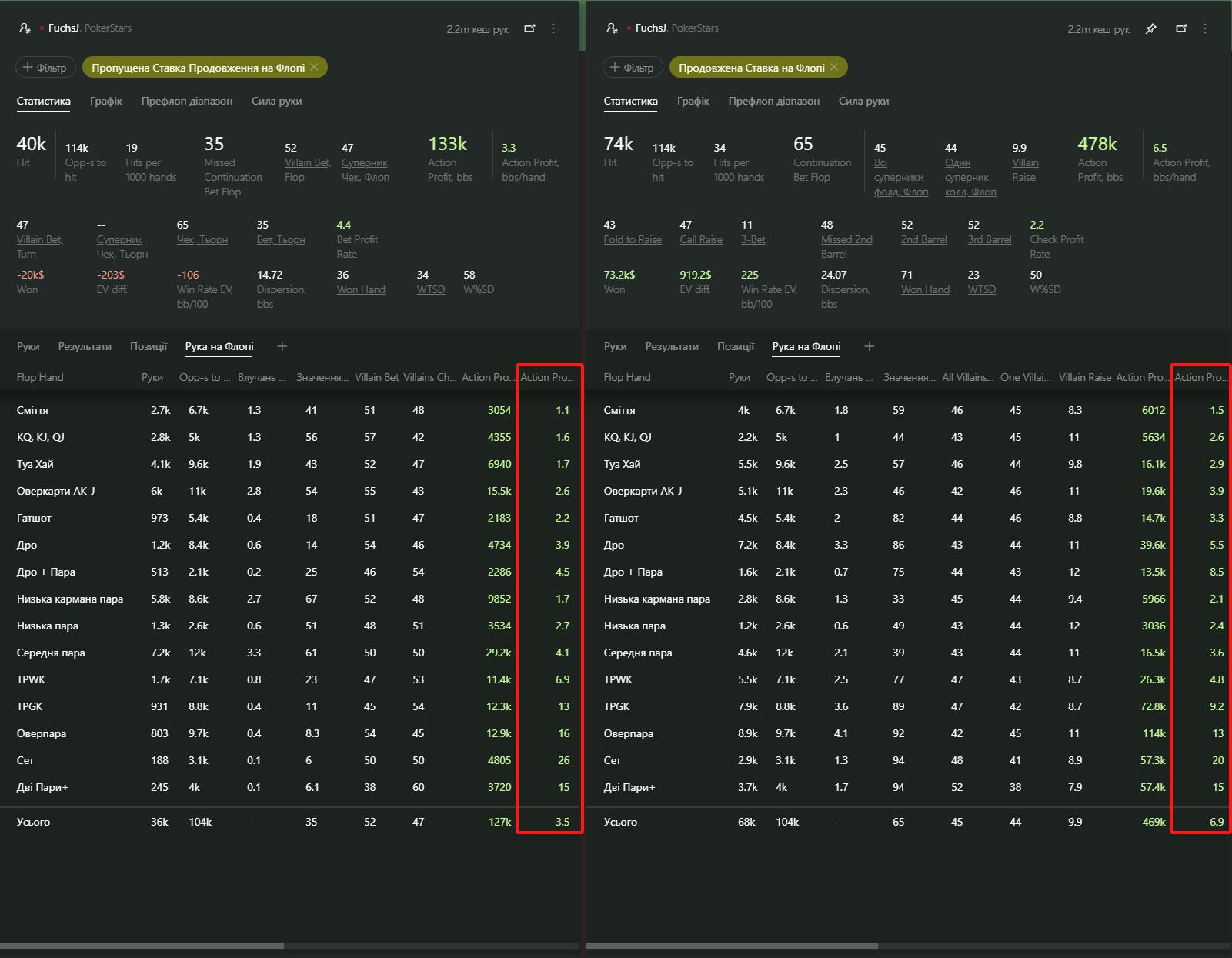Open Префлоп діапазон tab in left panel

[x=187, y=101]
